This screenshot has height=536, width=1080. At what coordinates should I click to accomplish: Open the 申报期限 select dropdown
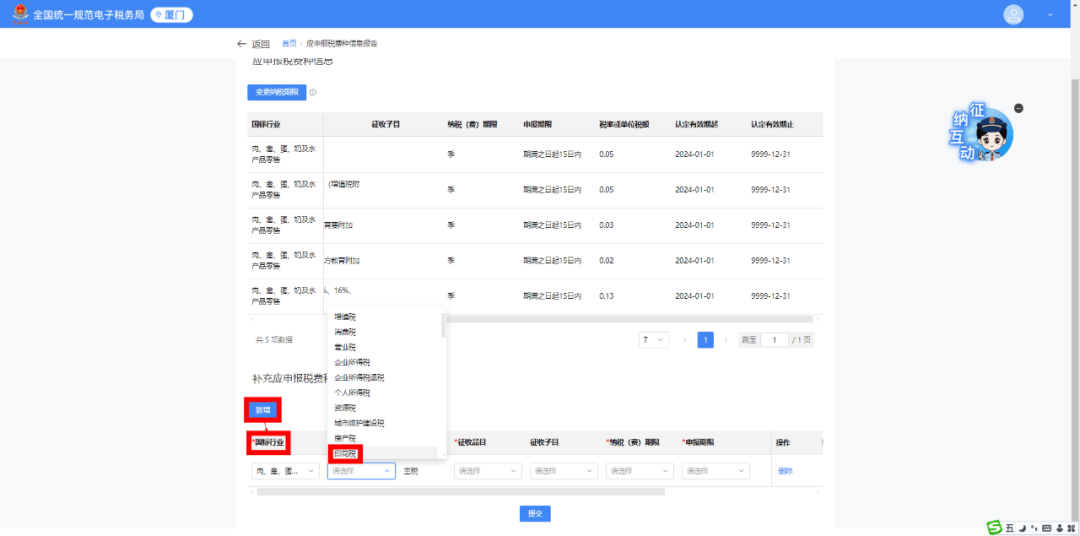715,471
